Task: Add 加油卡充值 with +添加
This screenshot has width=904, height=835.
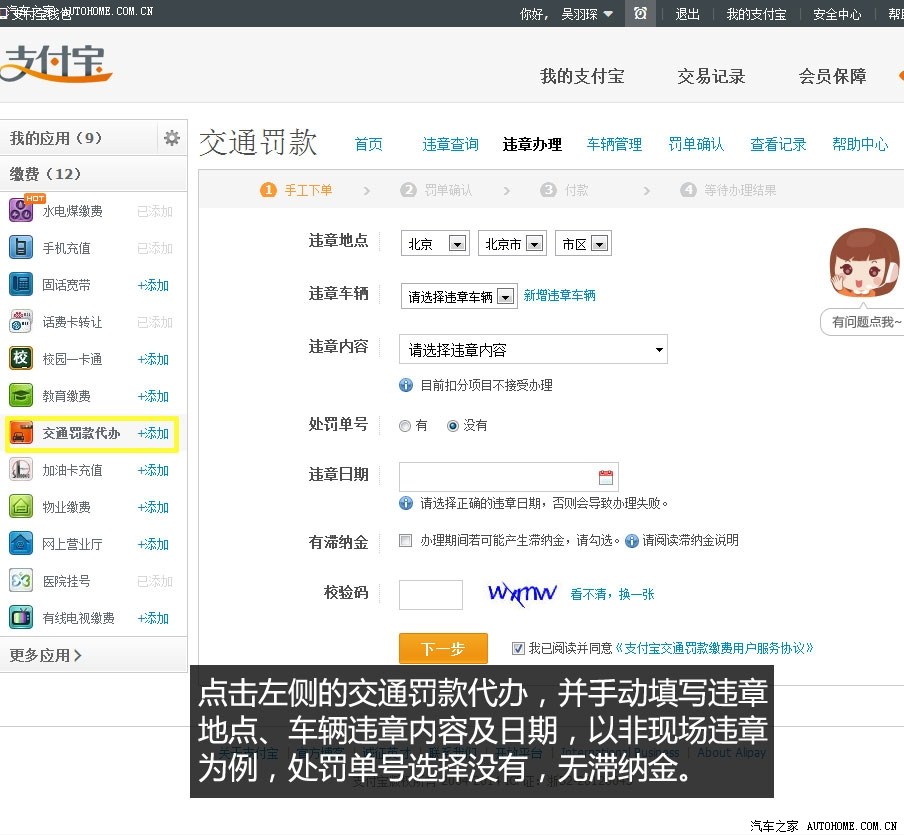Action: coord(153,470)
